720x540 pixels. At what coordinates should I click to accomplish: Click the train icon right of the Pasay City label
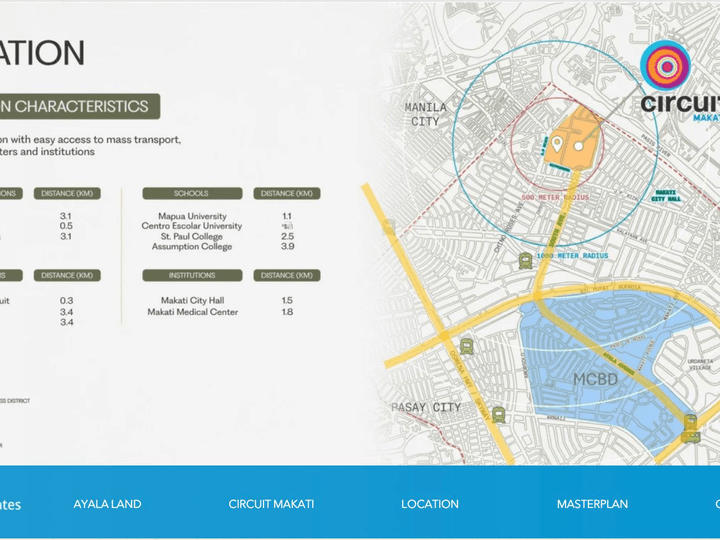tap(498, 414)
